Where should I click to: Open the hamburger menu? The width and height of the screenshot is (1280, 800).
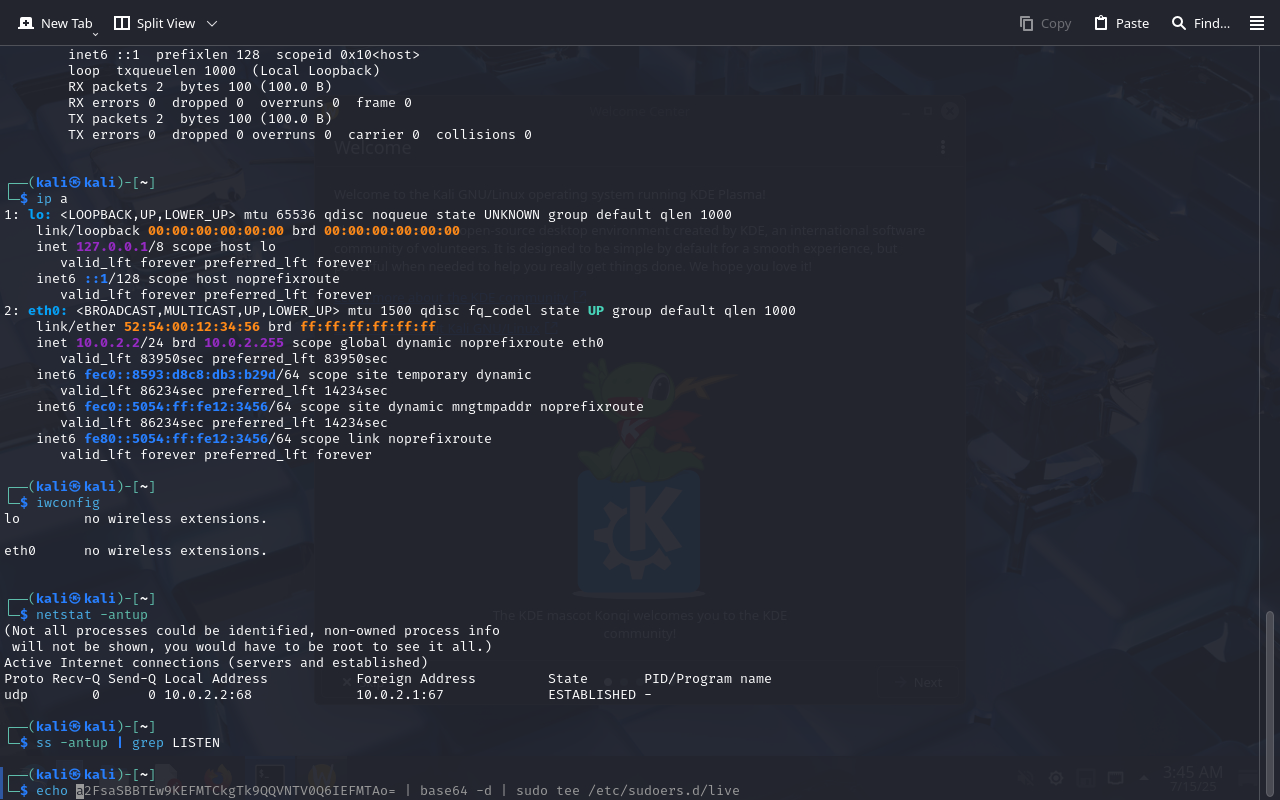[1257, 23]
